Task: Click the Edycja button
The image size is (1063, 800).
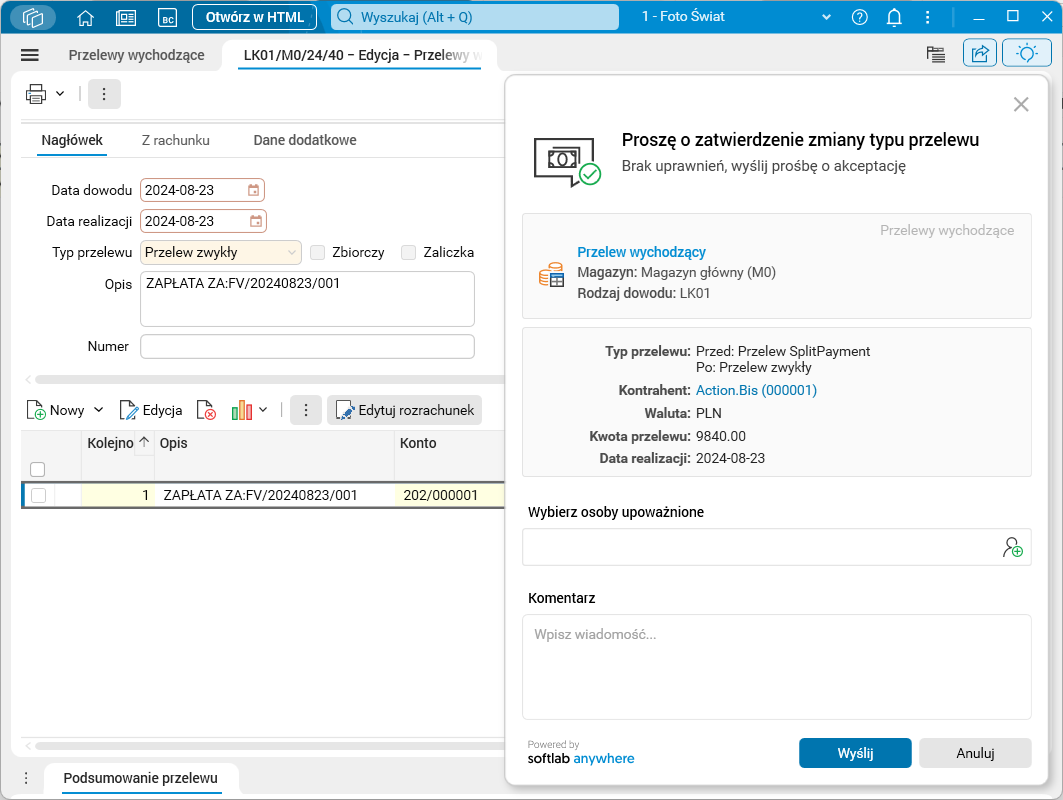Action: tap(151, 410)
